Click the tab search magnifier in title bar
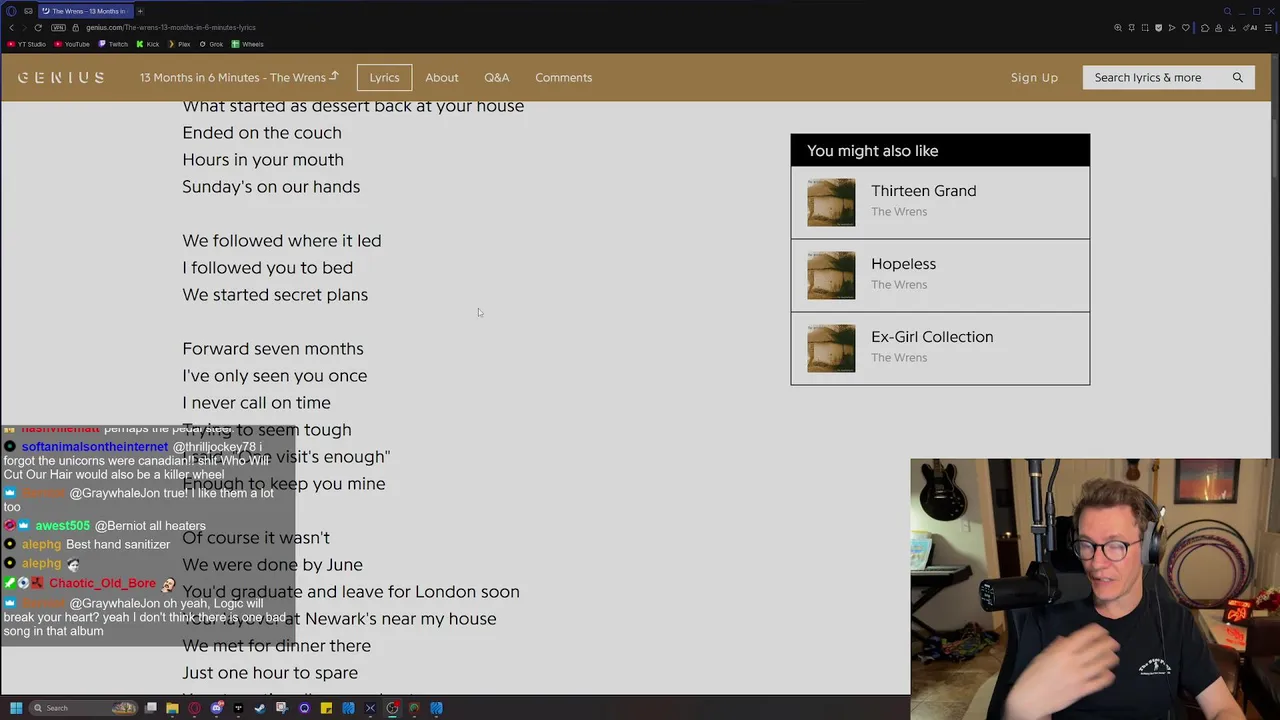The width and height of the screenshot is (1280, 720). (x=1228, y=11)
